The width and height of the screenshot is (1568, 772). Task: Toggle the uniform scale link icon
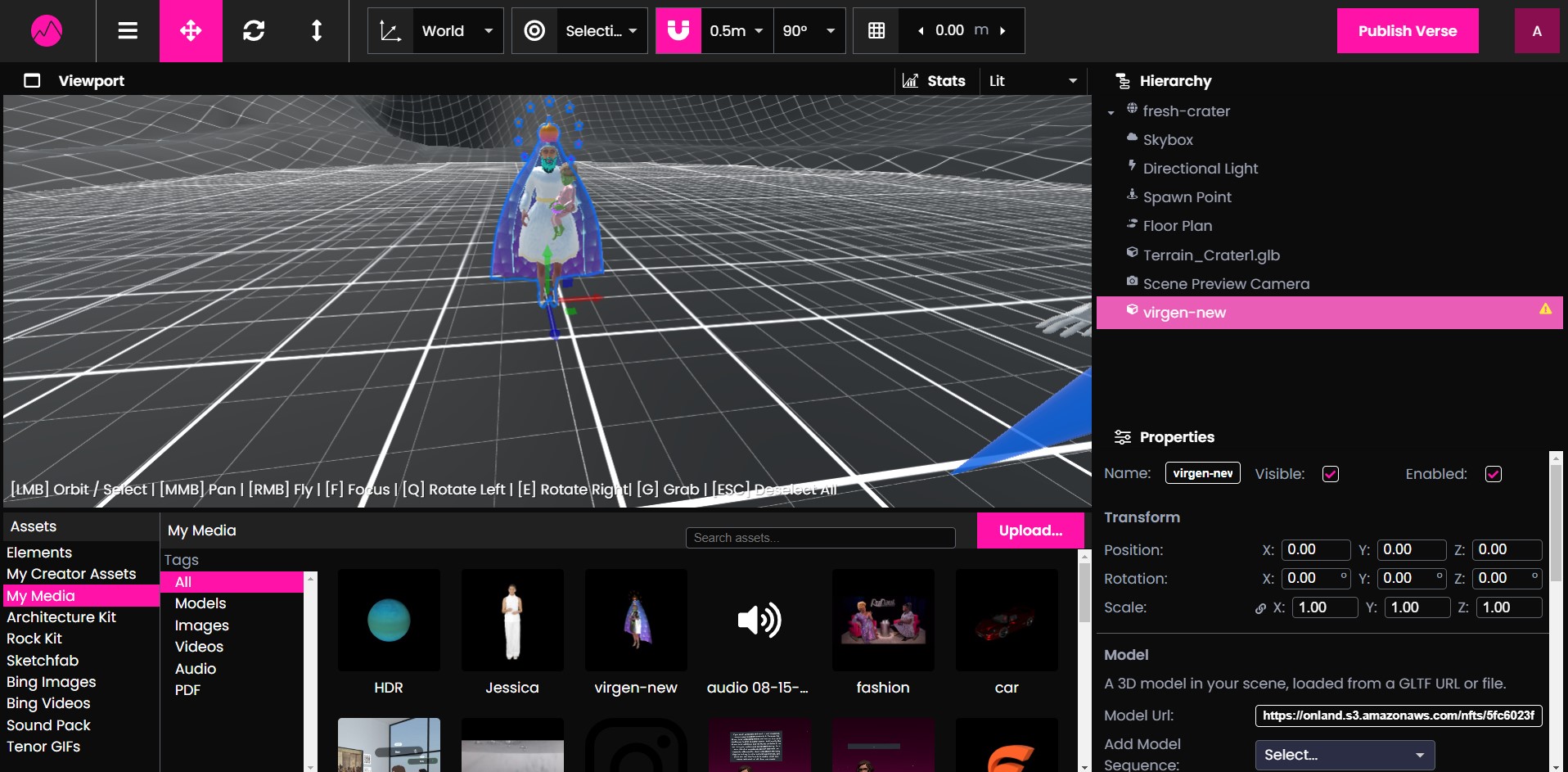coord(1260,608)
